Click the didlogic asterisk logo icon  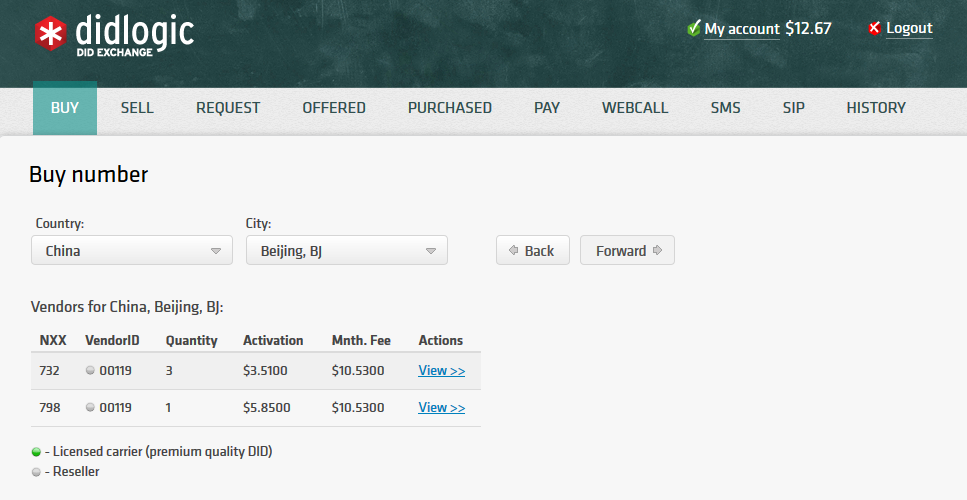coord(48,34)
